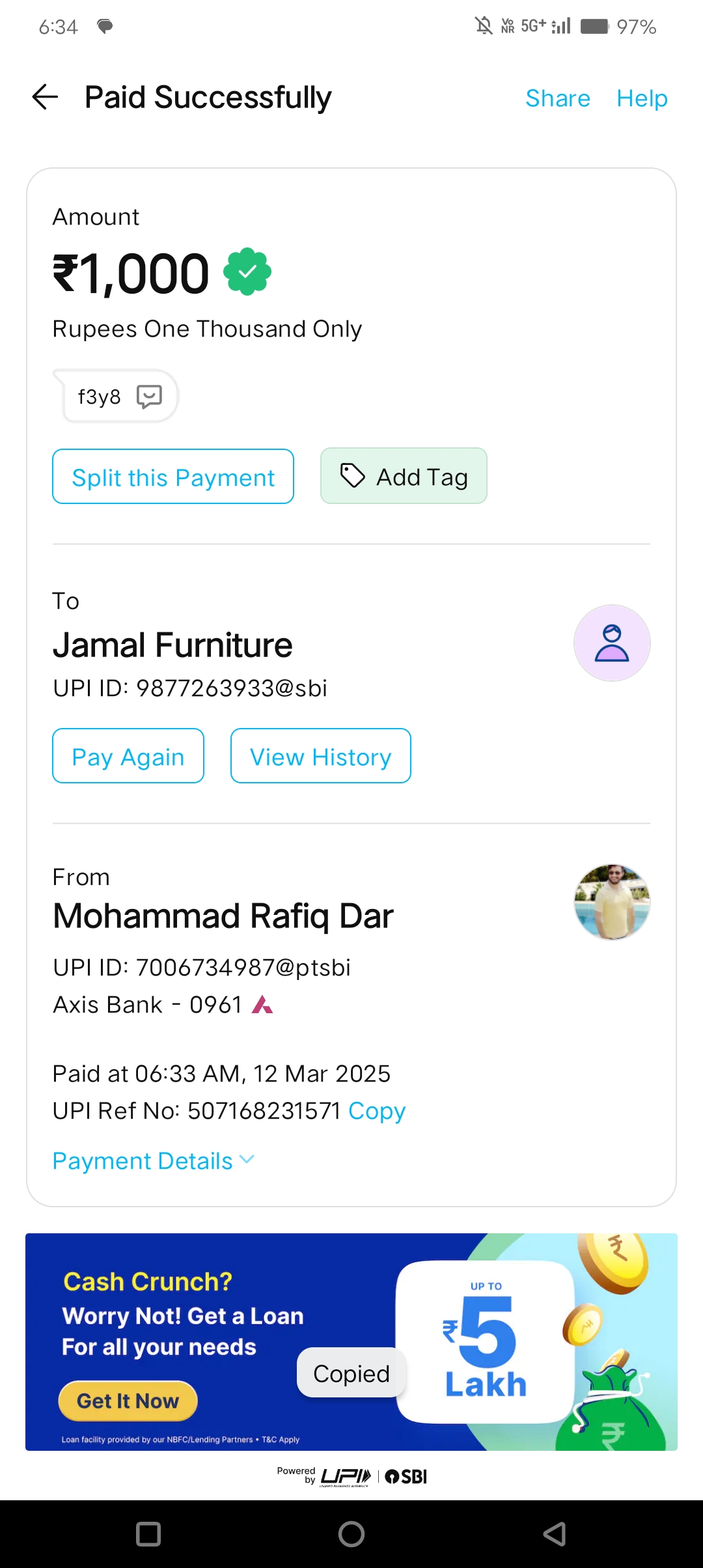This screenshot has width=703, height=1568.
Task: Tap the notification chat icon in status bar
Action: pyautogui.click(x=105, y=26)
